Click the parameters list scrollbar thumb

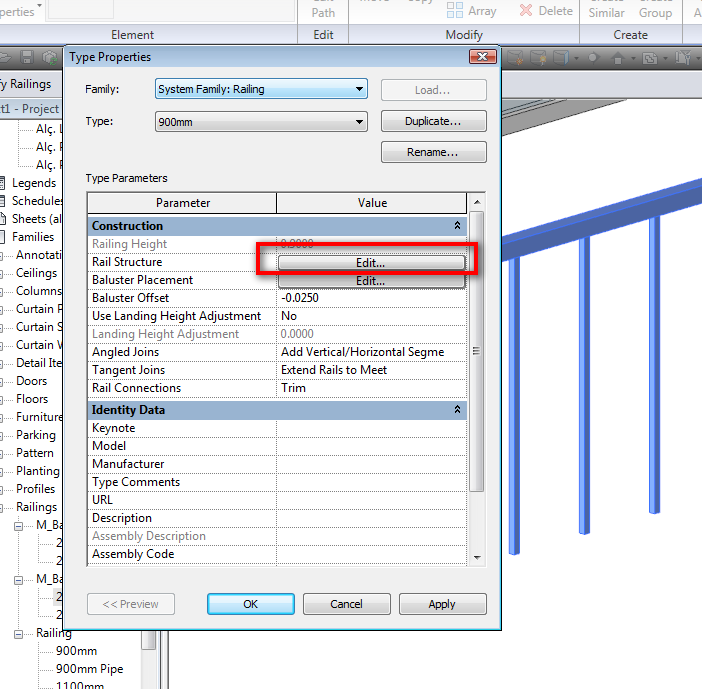(x=477, y=351)
